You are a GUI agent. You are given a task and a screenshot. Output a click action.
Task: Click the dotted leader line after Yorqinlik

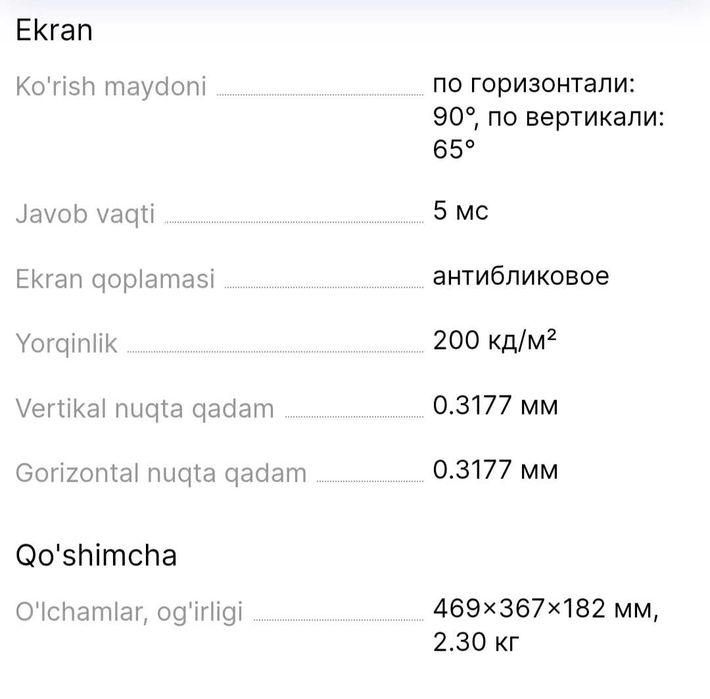tap(273, 350)
